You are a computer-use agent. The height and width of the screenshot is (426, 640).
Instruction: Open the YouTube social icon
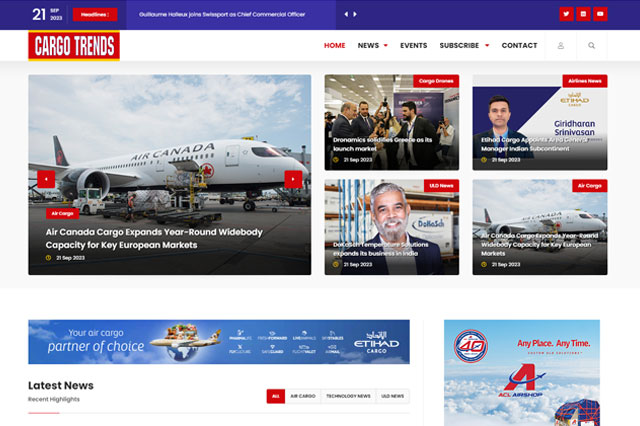600,14
